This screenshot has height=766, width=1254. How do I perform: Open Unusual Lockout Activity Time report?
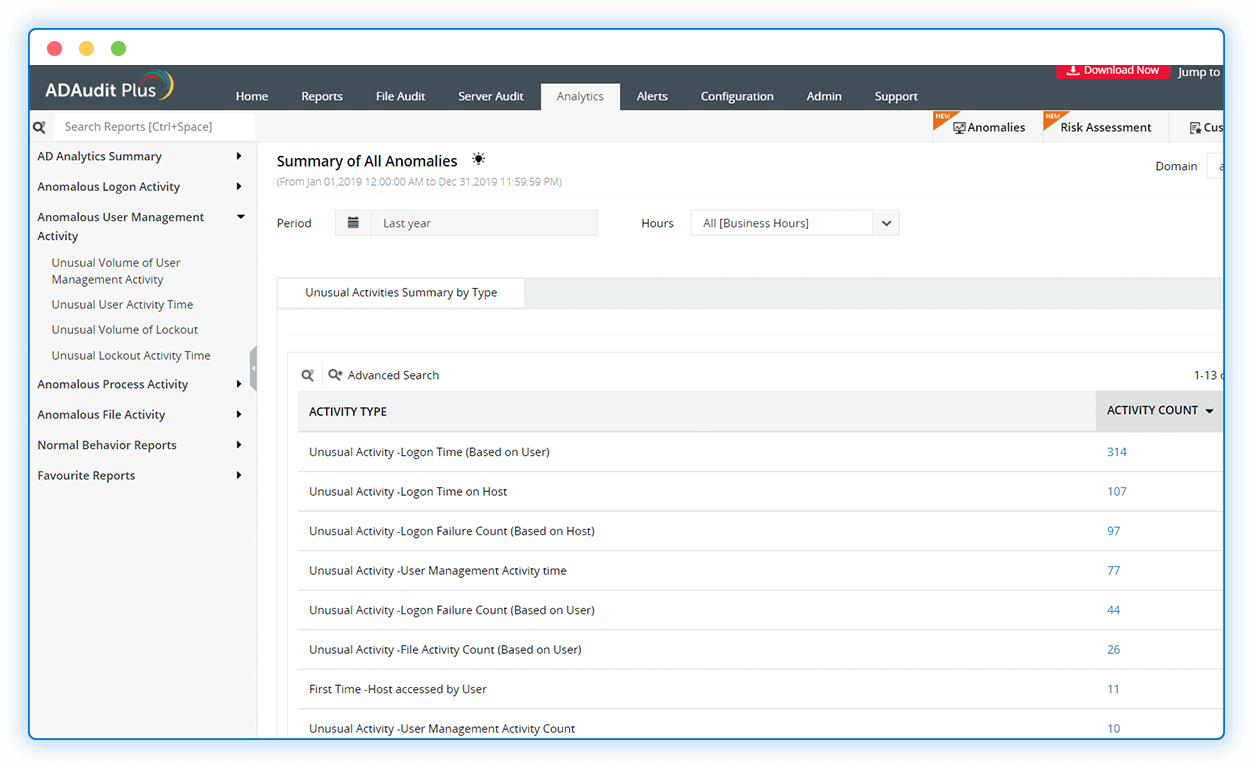pyautogui.click(x=131, y=356)
